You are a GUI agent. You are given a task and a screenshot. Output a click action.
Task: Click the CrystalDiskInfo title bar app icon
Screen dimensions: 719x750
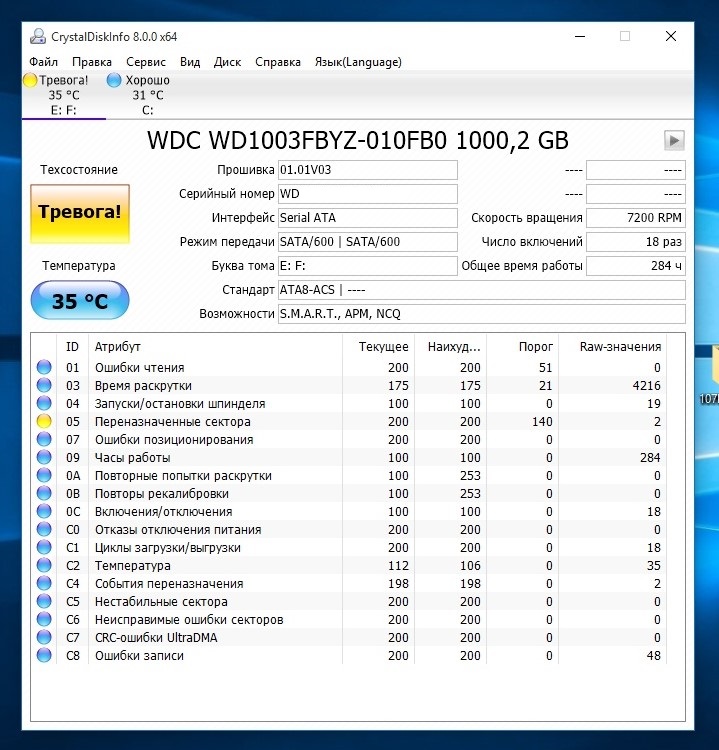point(38,37)
